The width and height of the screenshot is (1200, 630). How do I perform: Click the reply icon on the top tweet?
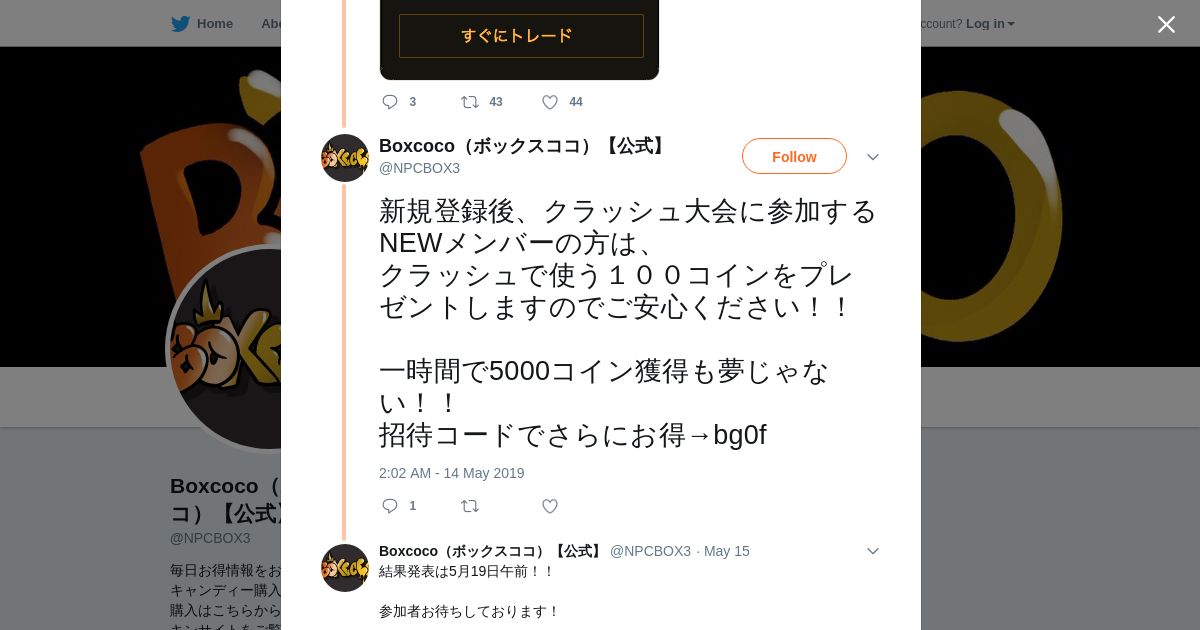tap(390, 102)
